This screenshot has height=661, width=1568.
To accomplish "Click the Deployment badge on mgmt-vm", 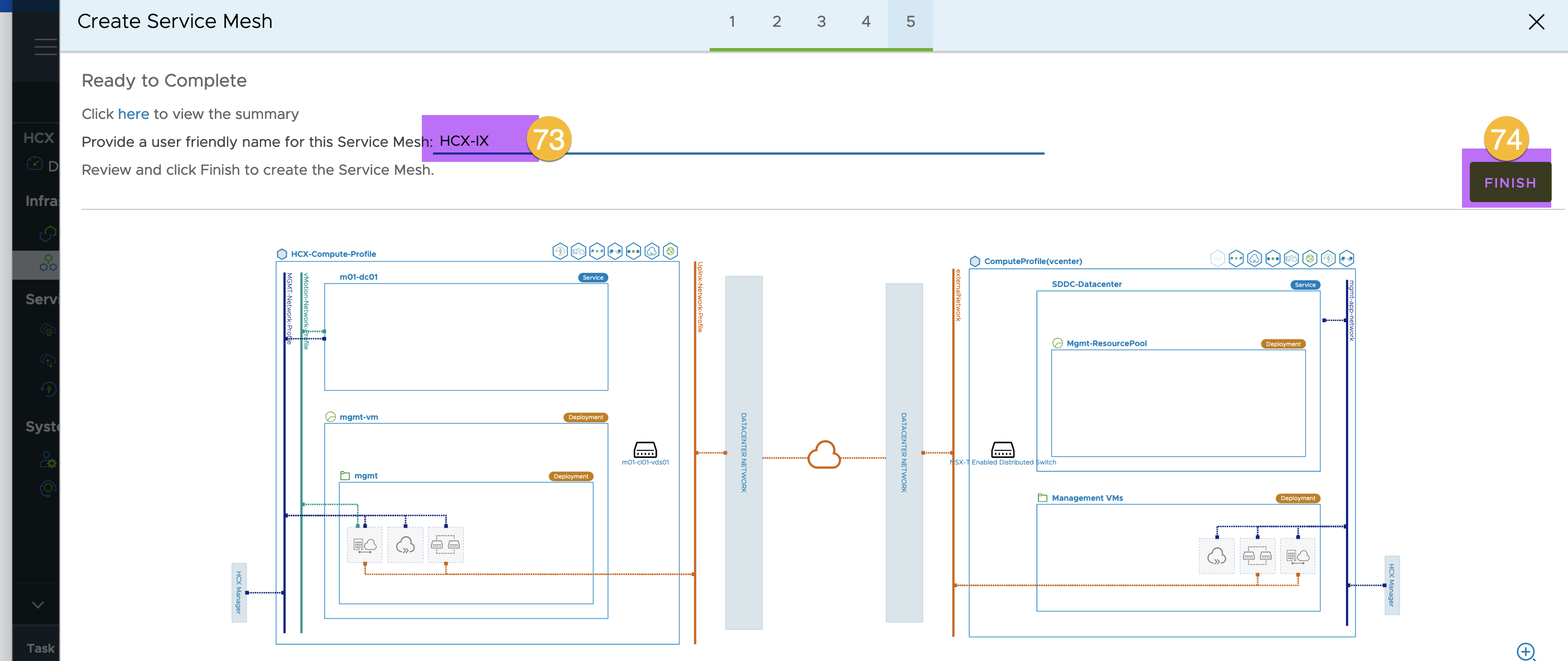I will [x=585, y=418].
